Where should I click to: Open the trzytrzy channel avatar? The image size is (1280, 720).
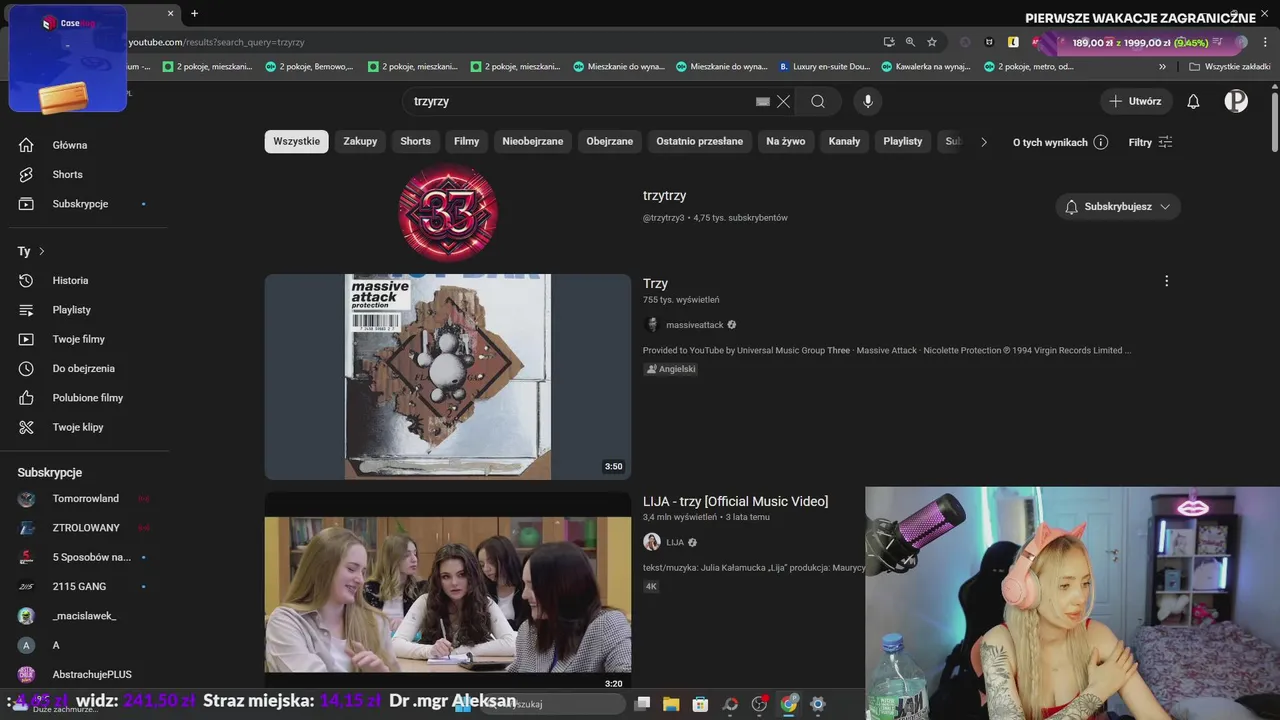448,212
